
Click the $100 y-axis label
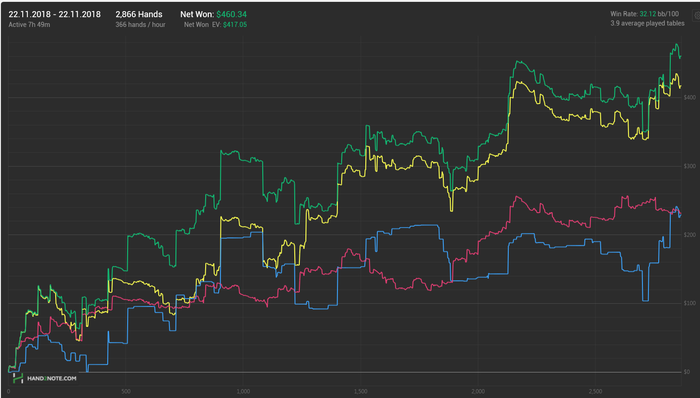pyautogui.click(x=690, y=303)
